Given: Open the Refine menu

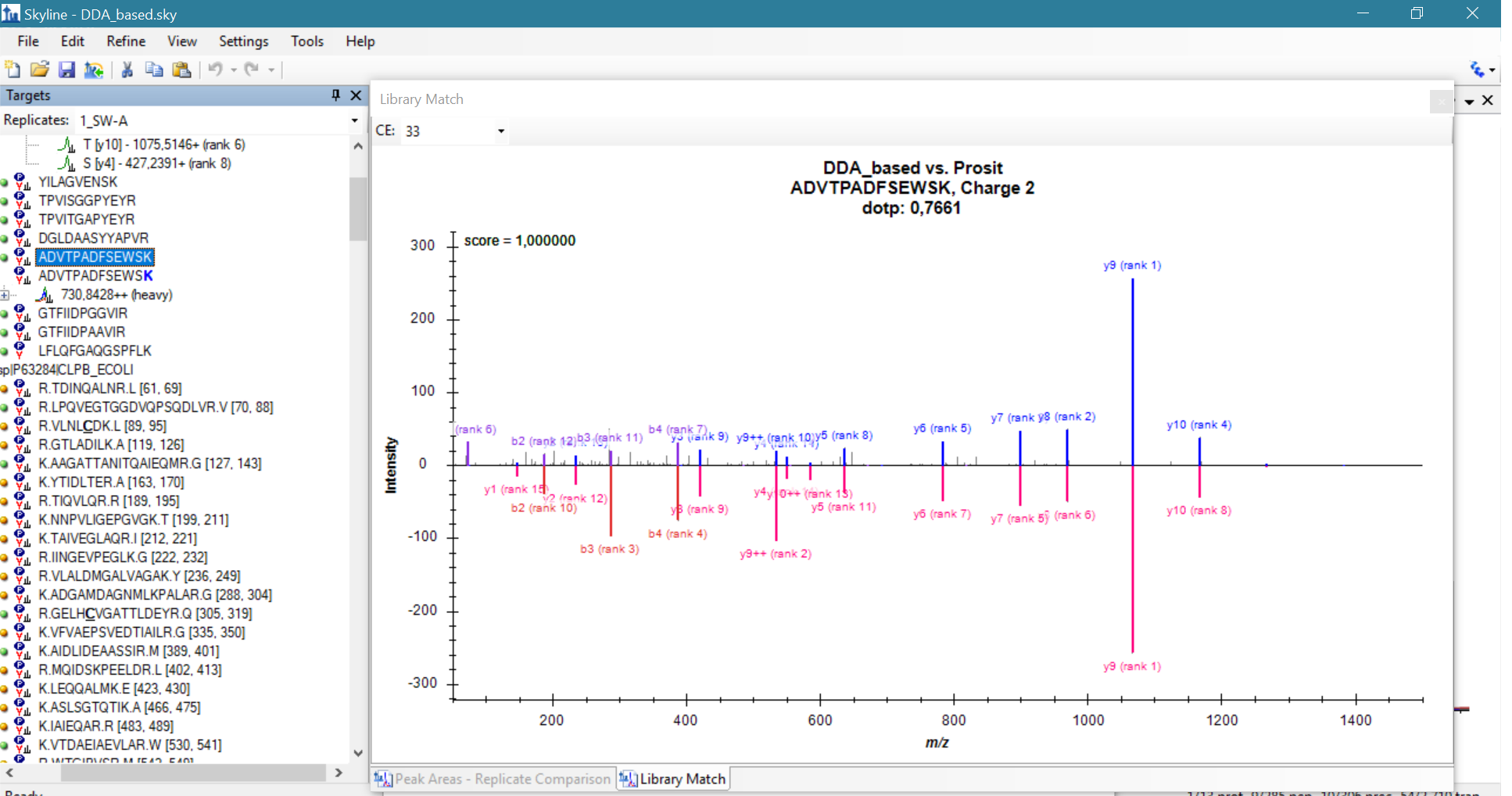Looking at the screenshot, I should 126,41.
